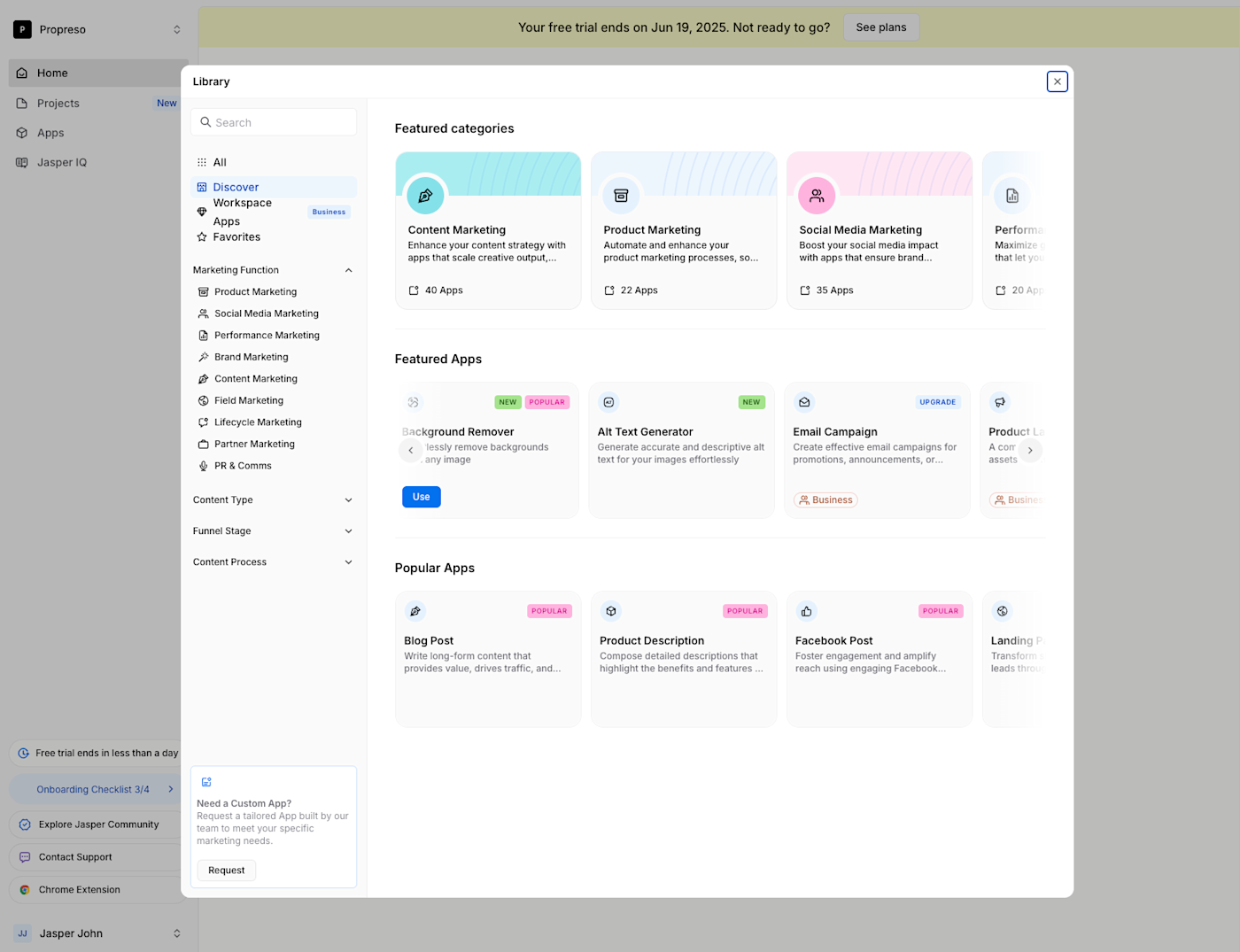Click the See plans button
This screenshot has height=952, width=1240.
881,27
